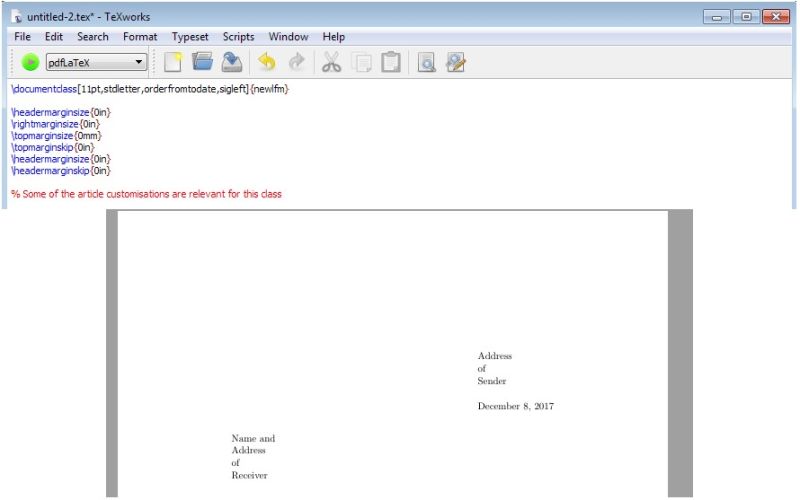The width and height of the screenshot is (800, 500).
Task: Copy selection with the Copy icon
Action: click(361, 62)
